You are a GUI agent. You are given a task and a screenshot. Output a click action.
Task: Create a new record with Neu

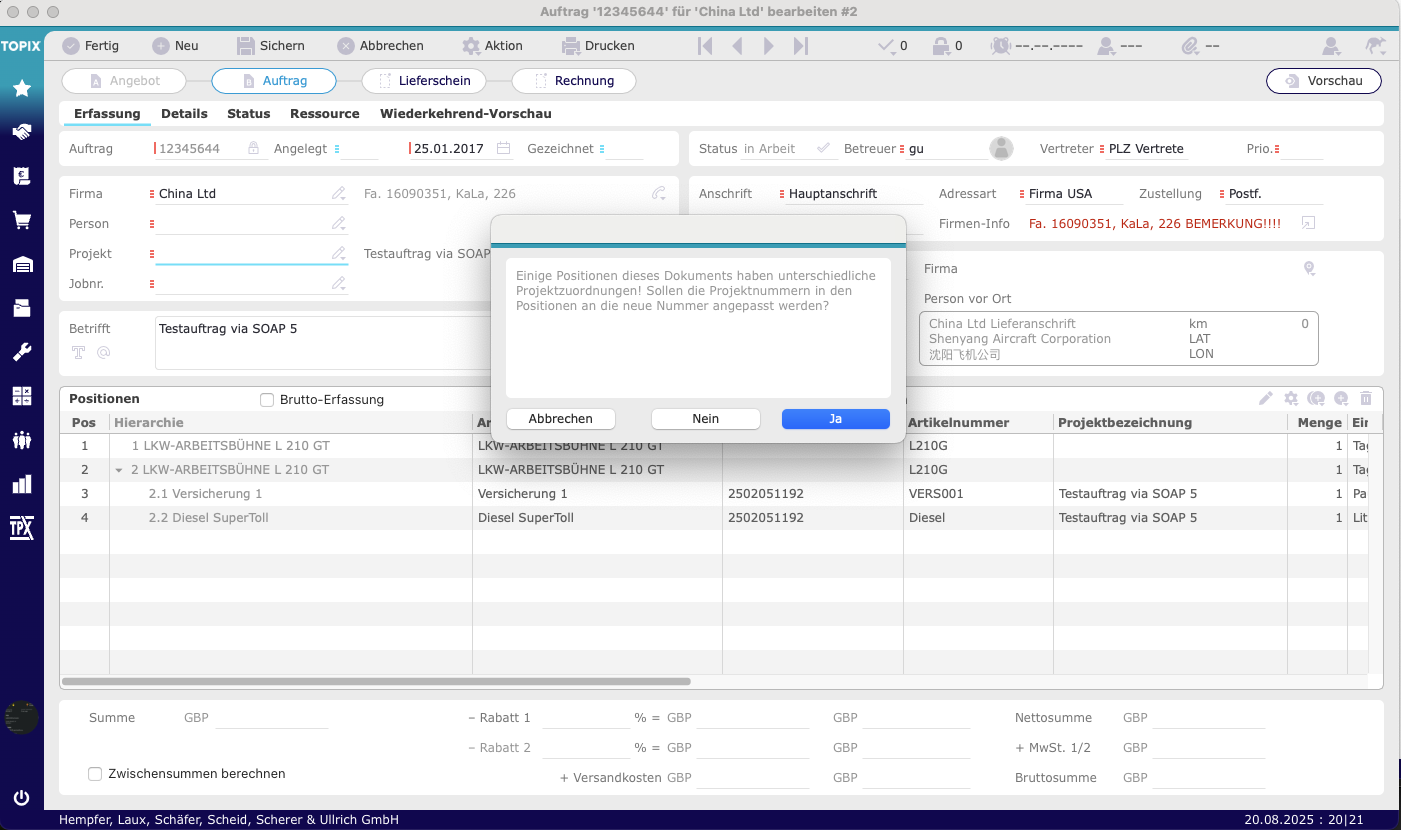(176, 46)
